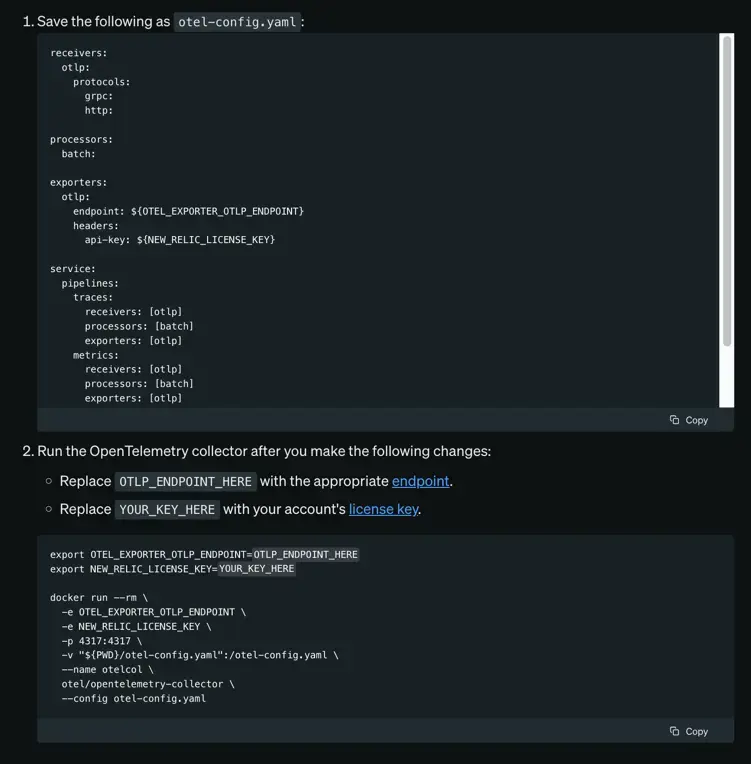The width and height of the screenshot is (751, 764).
Task: Click the 'otel/opentelemetry-collector' image line
Action: pos(147,684)
